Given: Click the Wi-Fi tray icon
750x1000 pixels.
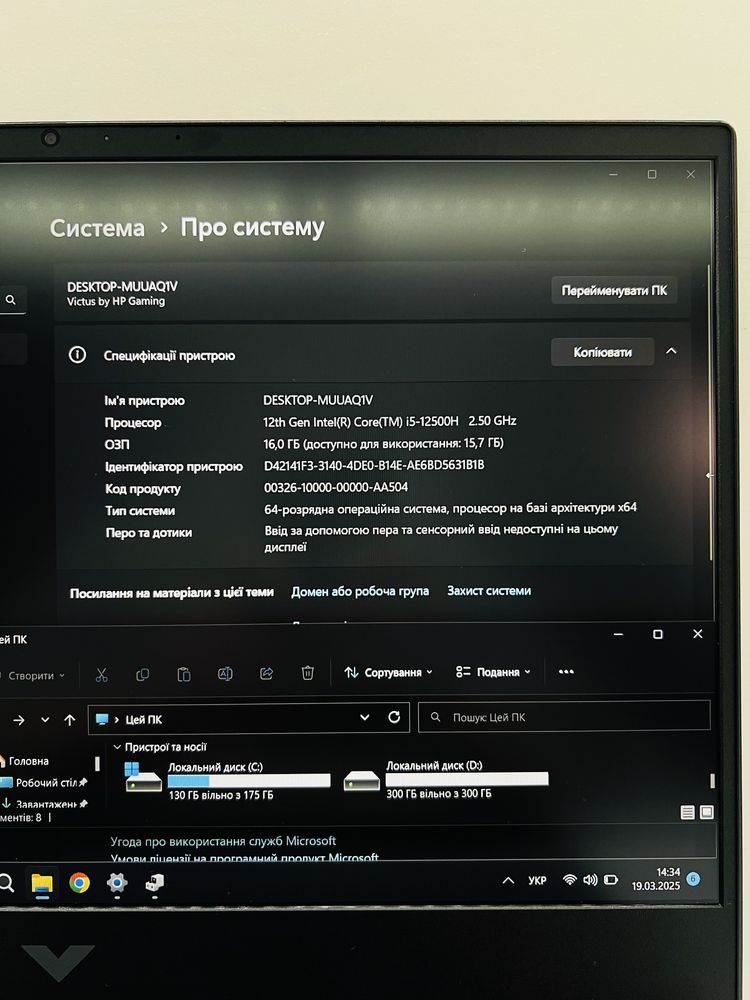Looking at the screenshot, I should pos(570,879).
